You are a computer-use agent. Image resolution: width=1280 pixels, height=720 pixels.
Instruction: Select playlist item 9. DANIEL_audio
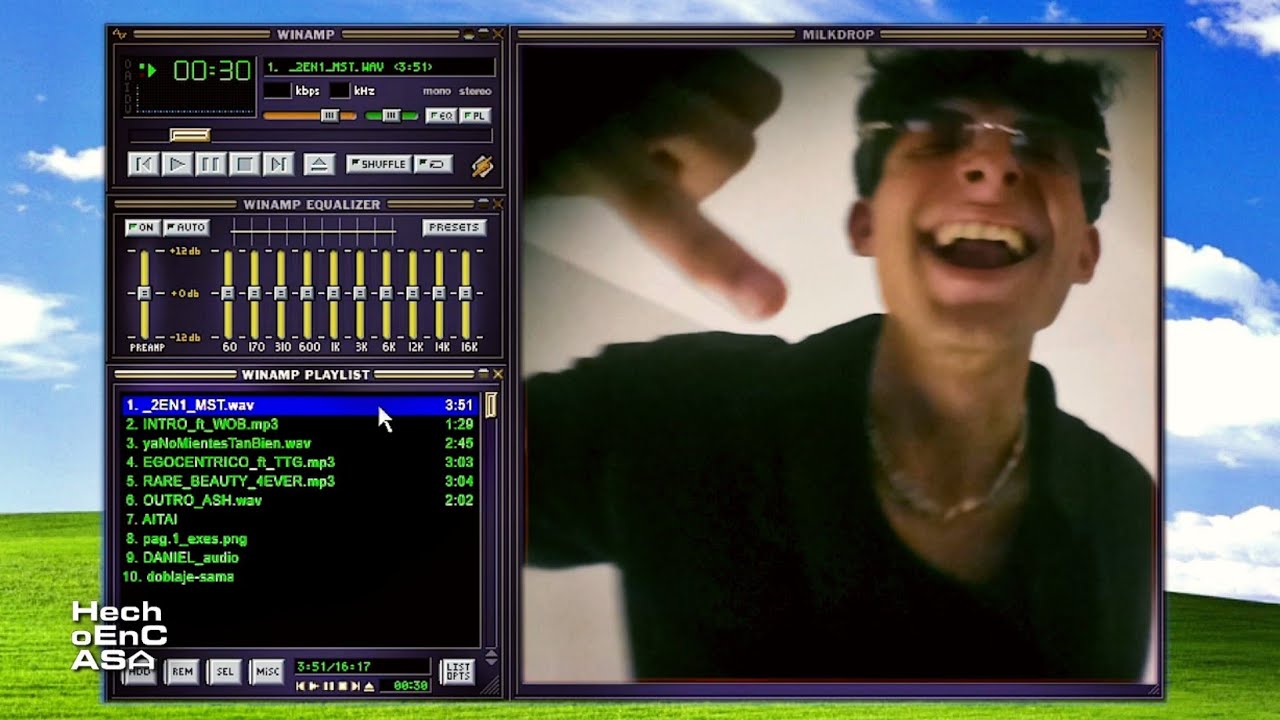point(301,557)
